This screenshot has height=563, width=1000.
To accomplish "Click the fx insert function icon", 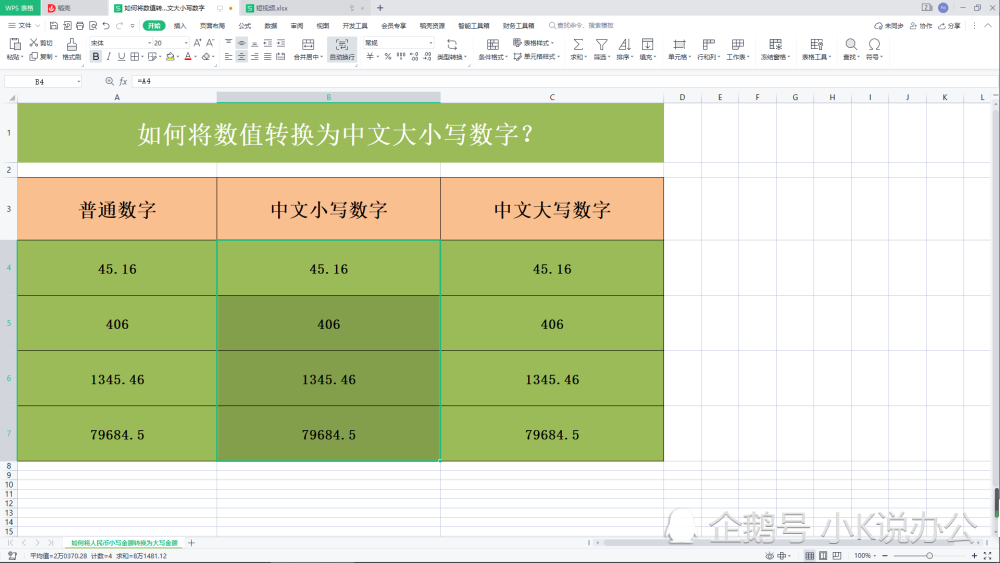I will [x=123, y=82].
